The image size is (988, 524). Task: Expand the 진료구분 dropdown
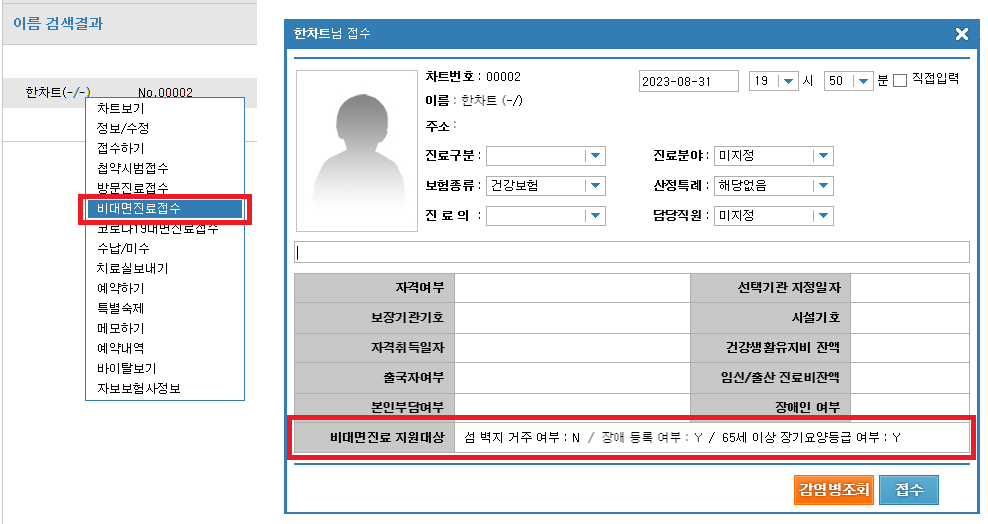click(x=595, y=156)
